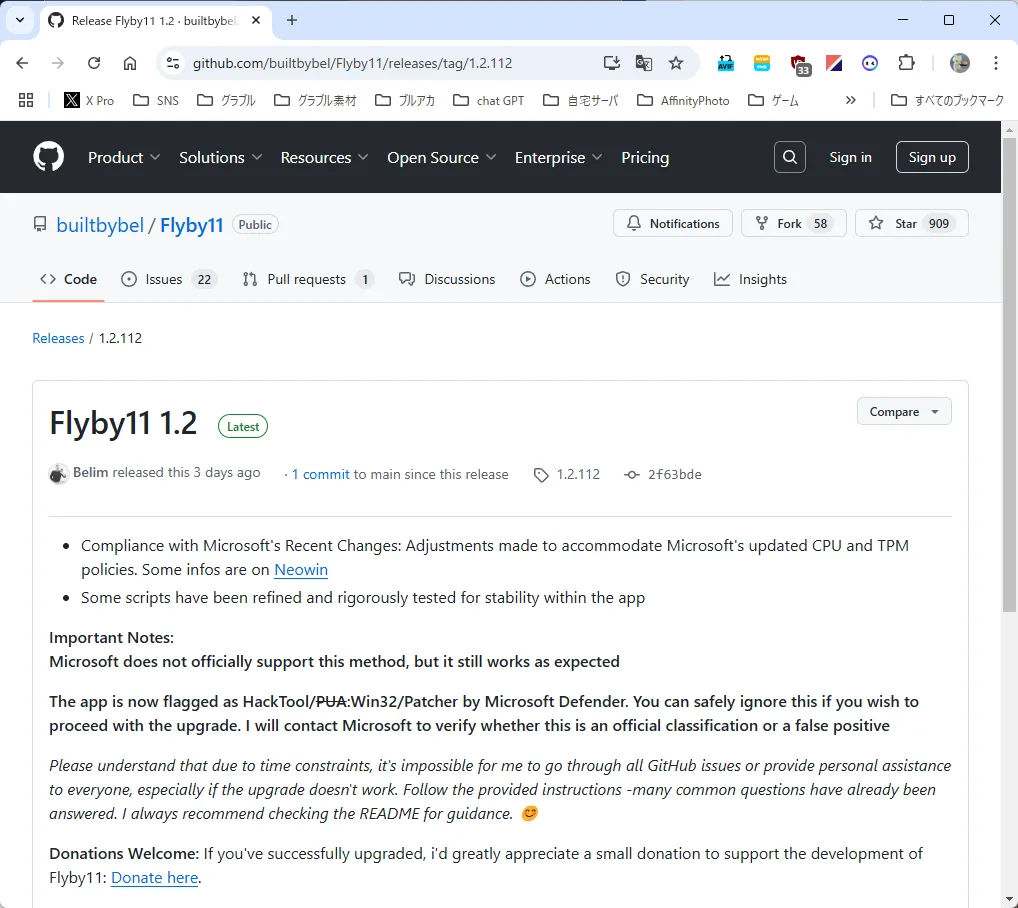
Task: Click the Belim author name
Action: tap(90, 472)
